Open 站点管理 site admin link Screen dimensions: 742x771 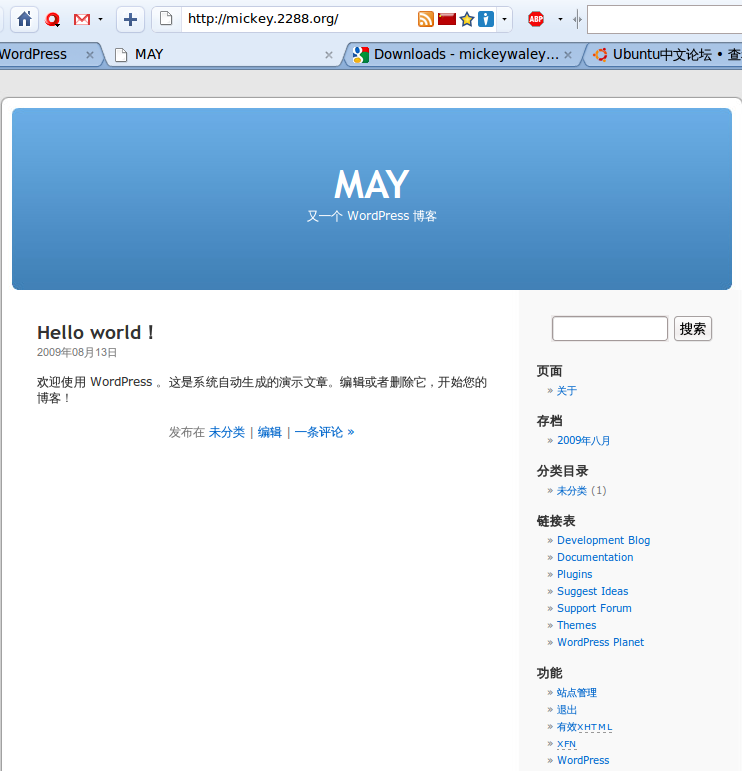577,693
